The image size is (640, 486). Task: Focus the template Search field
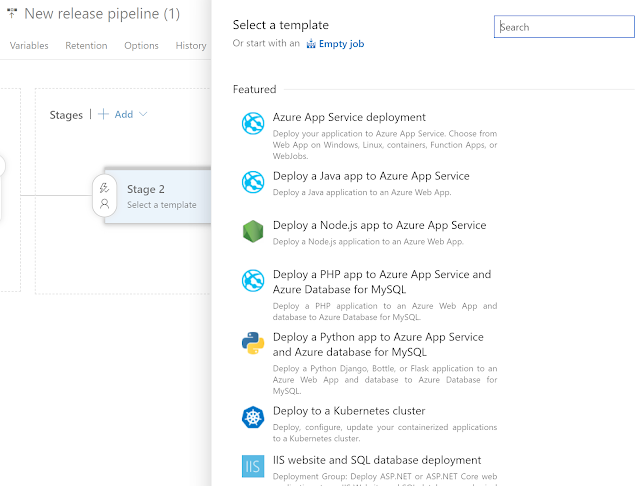click(564, 27)
